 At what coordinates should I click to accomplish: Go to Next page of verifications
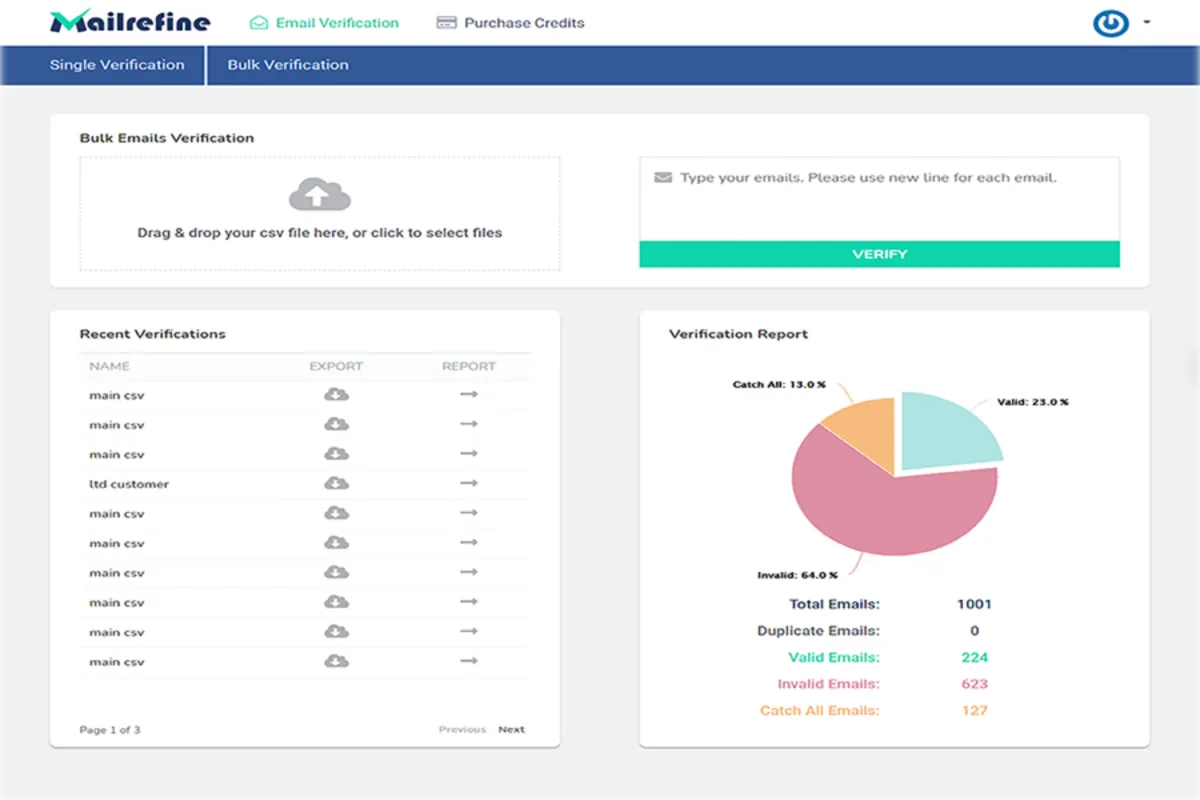pyautogui.click(x=511, y=730)
